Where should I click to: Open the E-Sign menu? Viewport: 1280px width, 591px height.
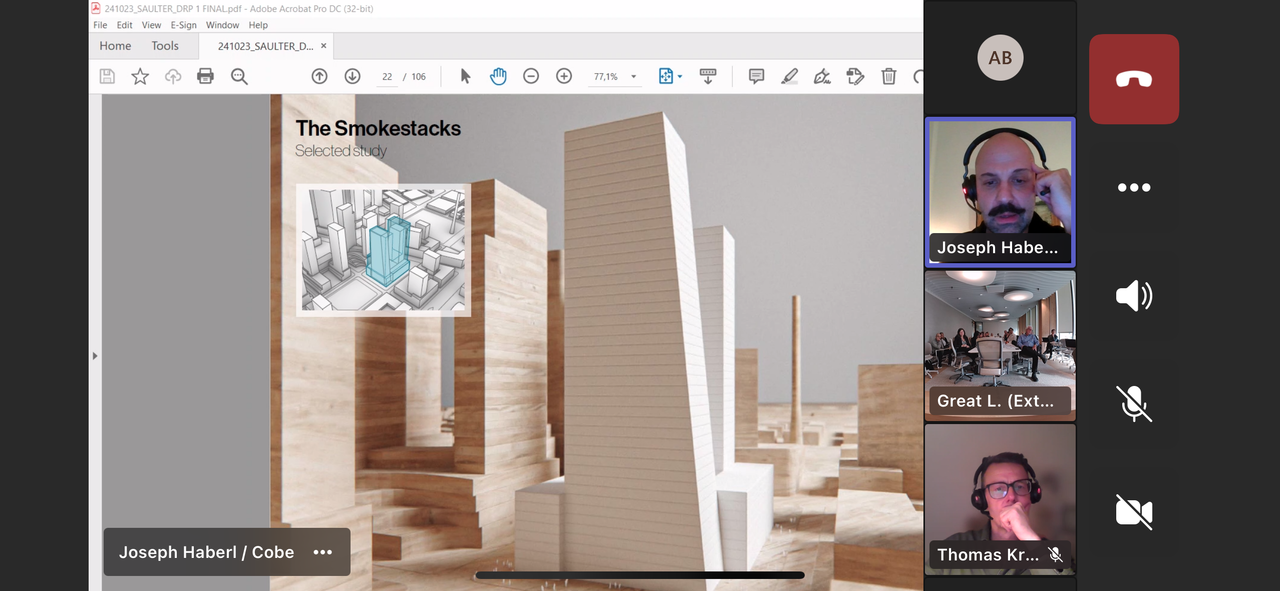click(184, 25)
